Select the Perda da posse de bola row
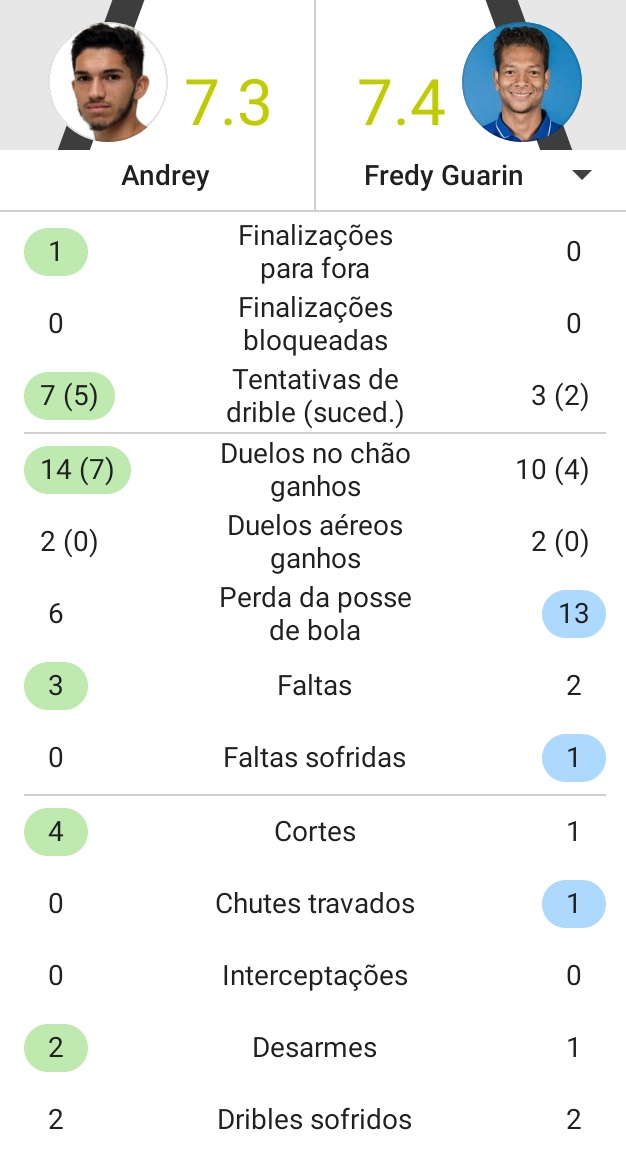 coord(315,614)
